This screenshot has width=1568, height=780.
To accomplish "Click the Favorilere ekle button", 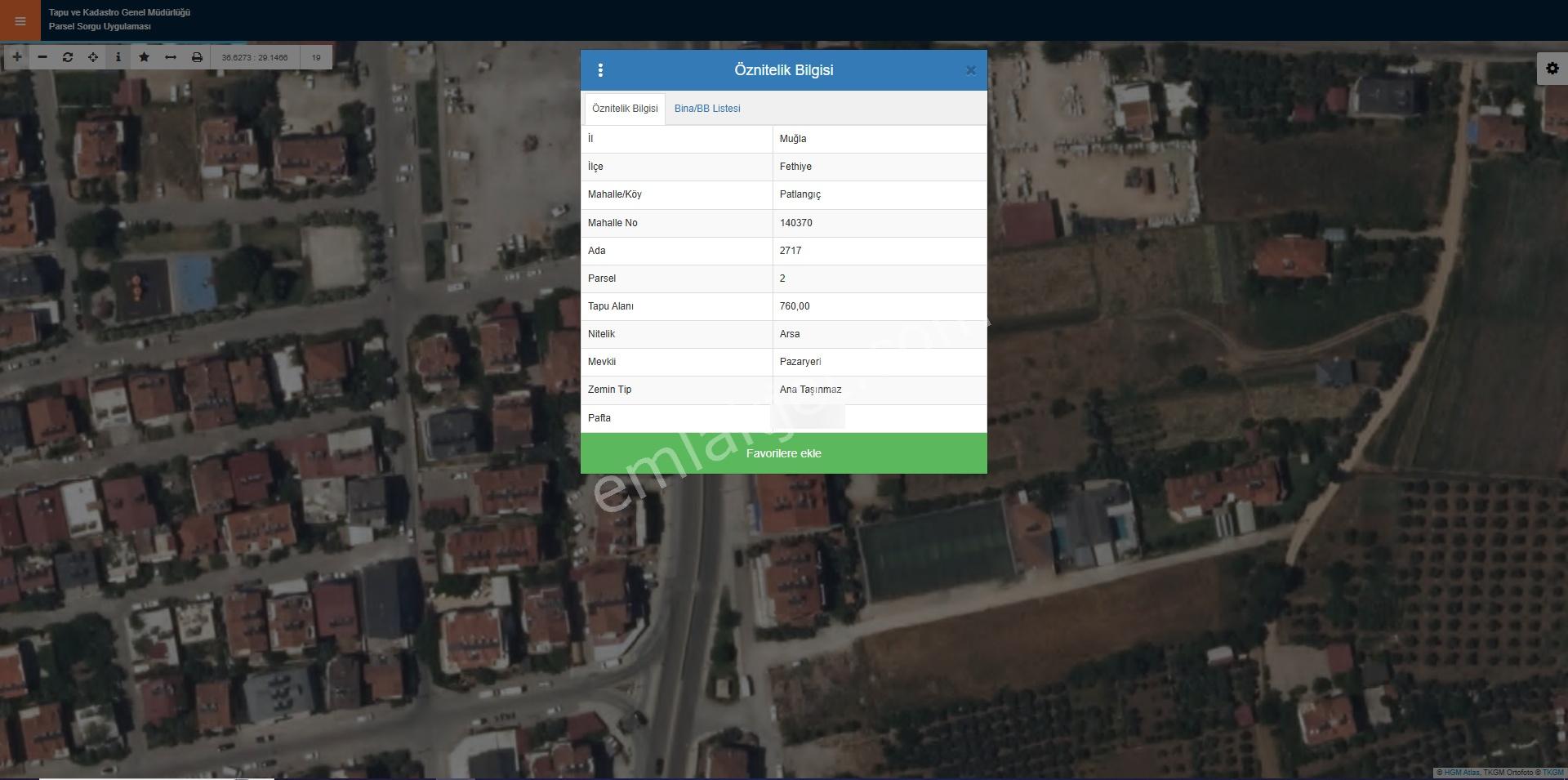I will click(x=784, y=453).
